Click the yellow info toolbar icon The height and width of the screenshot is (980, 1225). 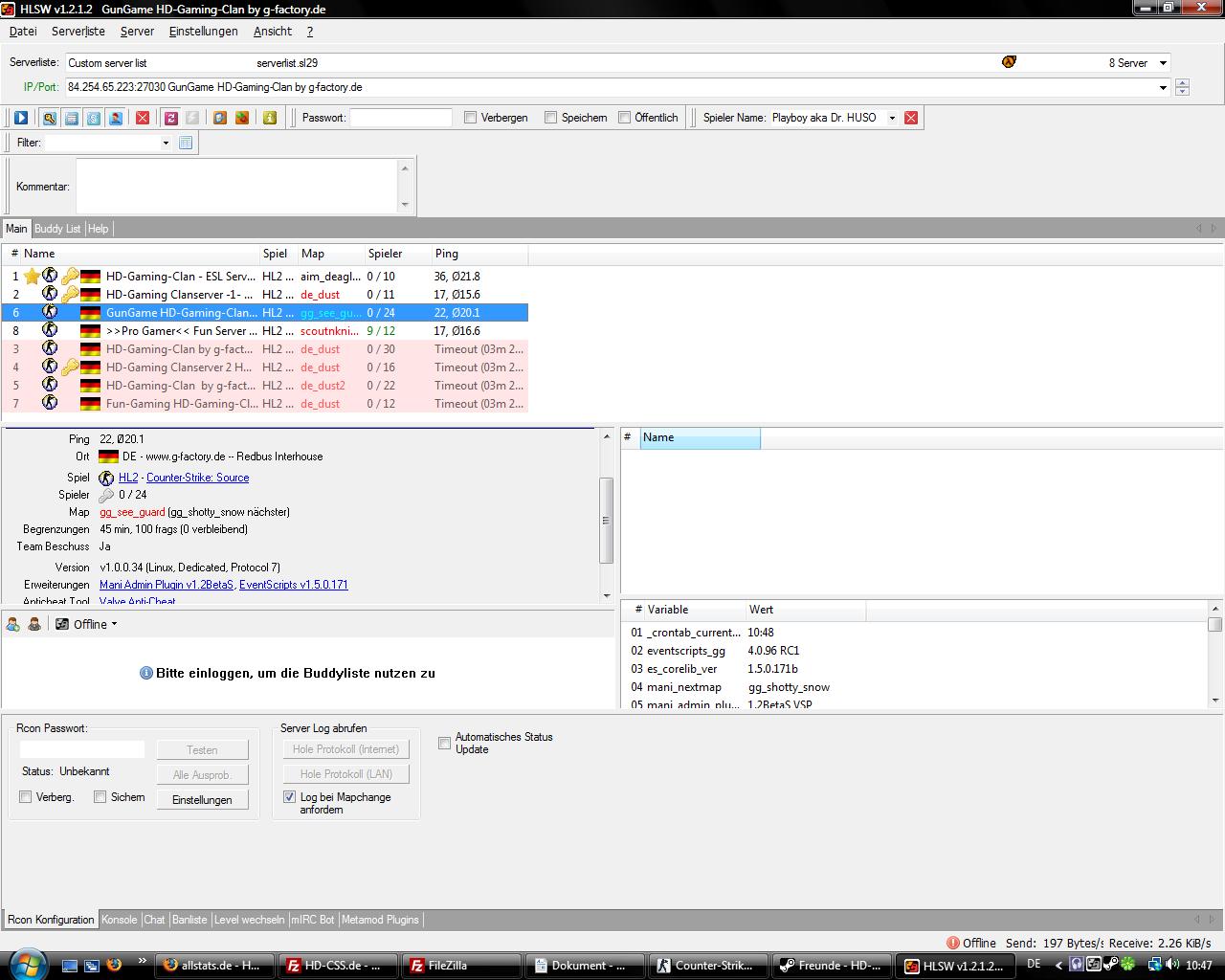click(x=270, y=118)
